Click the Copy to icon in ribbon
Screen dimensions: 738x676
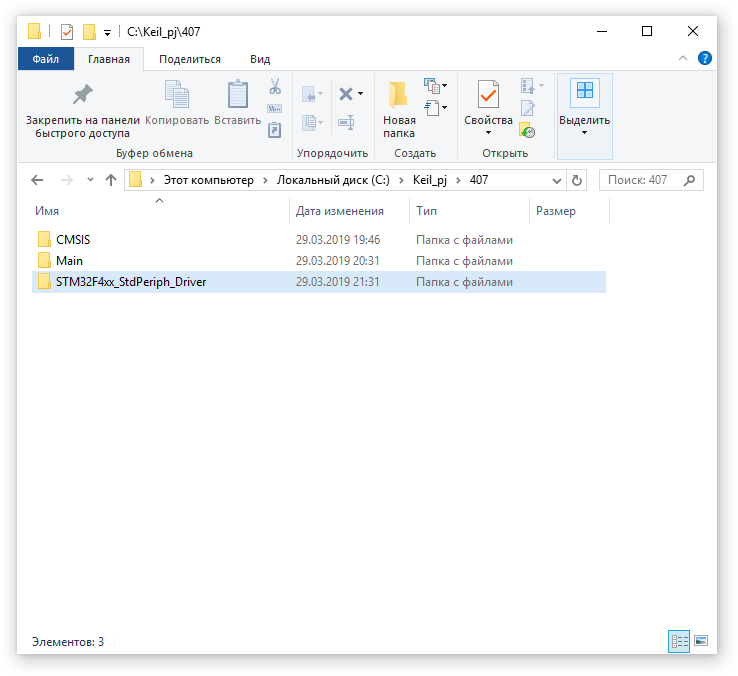[x=309, y=123]
